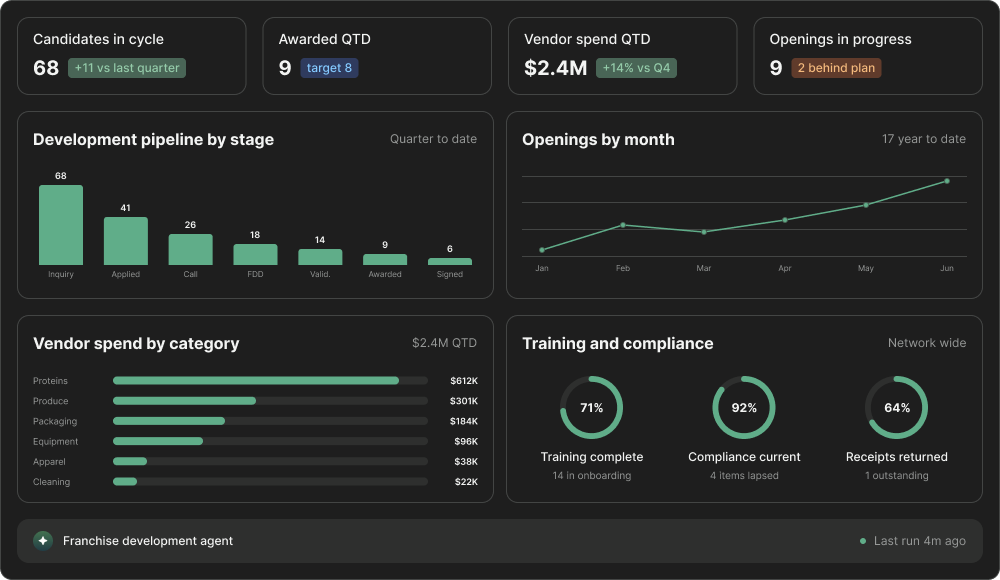The height and width of the screenshot is (580, 1000).
Task: Click the '+14% vs Q4' badge
Action: (636, 68)
